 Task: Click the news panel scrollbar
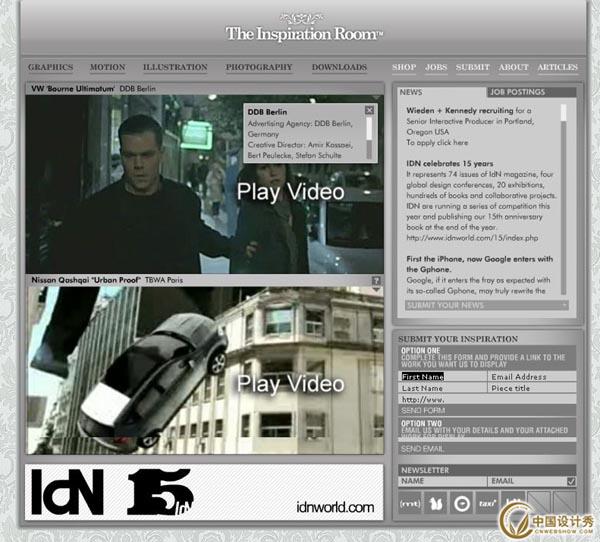coord(563,199)
